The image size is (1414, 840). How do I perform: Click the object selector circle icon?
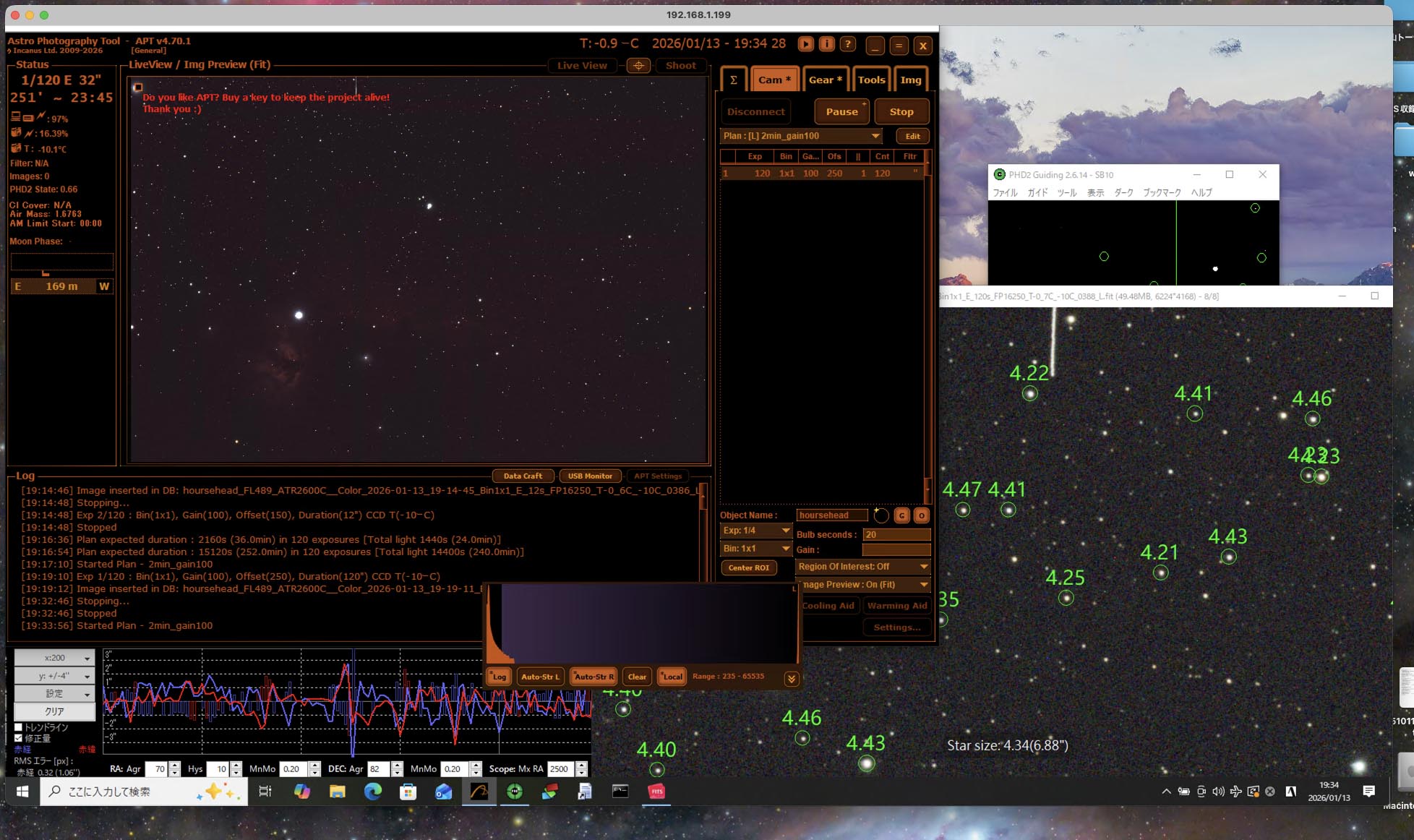point(880,515)
